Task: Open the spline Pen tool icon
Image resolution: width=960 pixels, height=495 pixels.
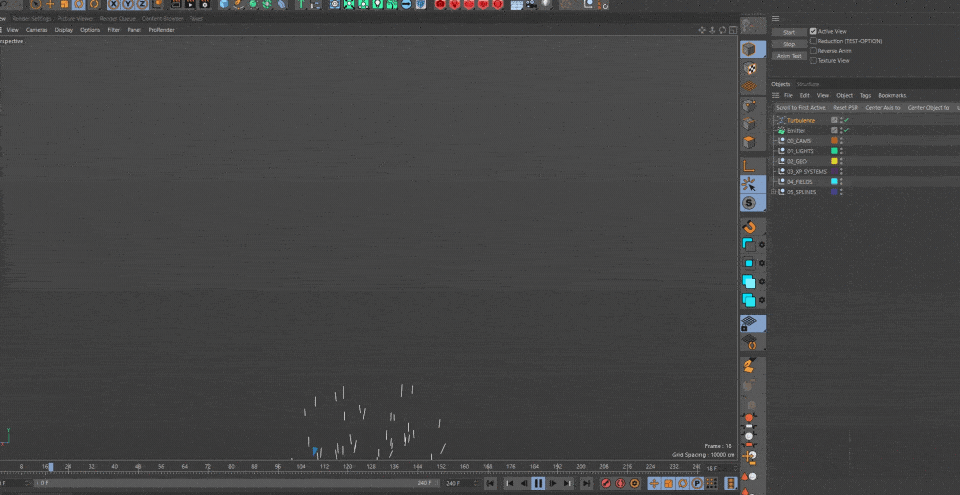Action: point(238,4)
